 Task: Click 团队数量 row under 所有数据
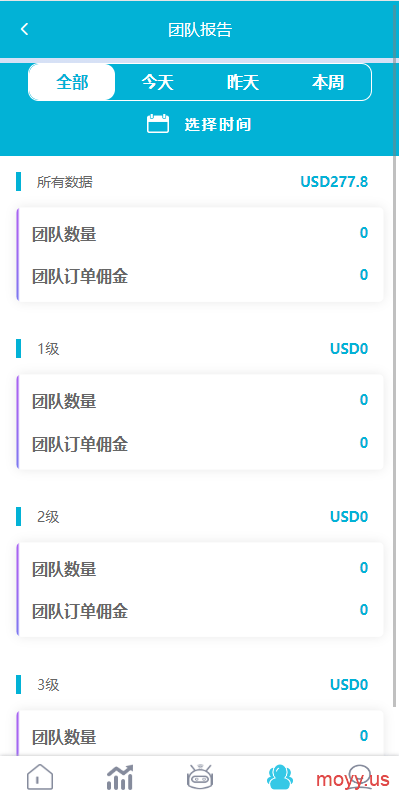[200, 234]
